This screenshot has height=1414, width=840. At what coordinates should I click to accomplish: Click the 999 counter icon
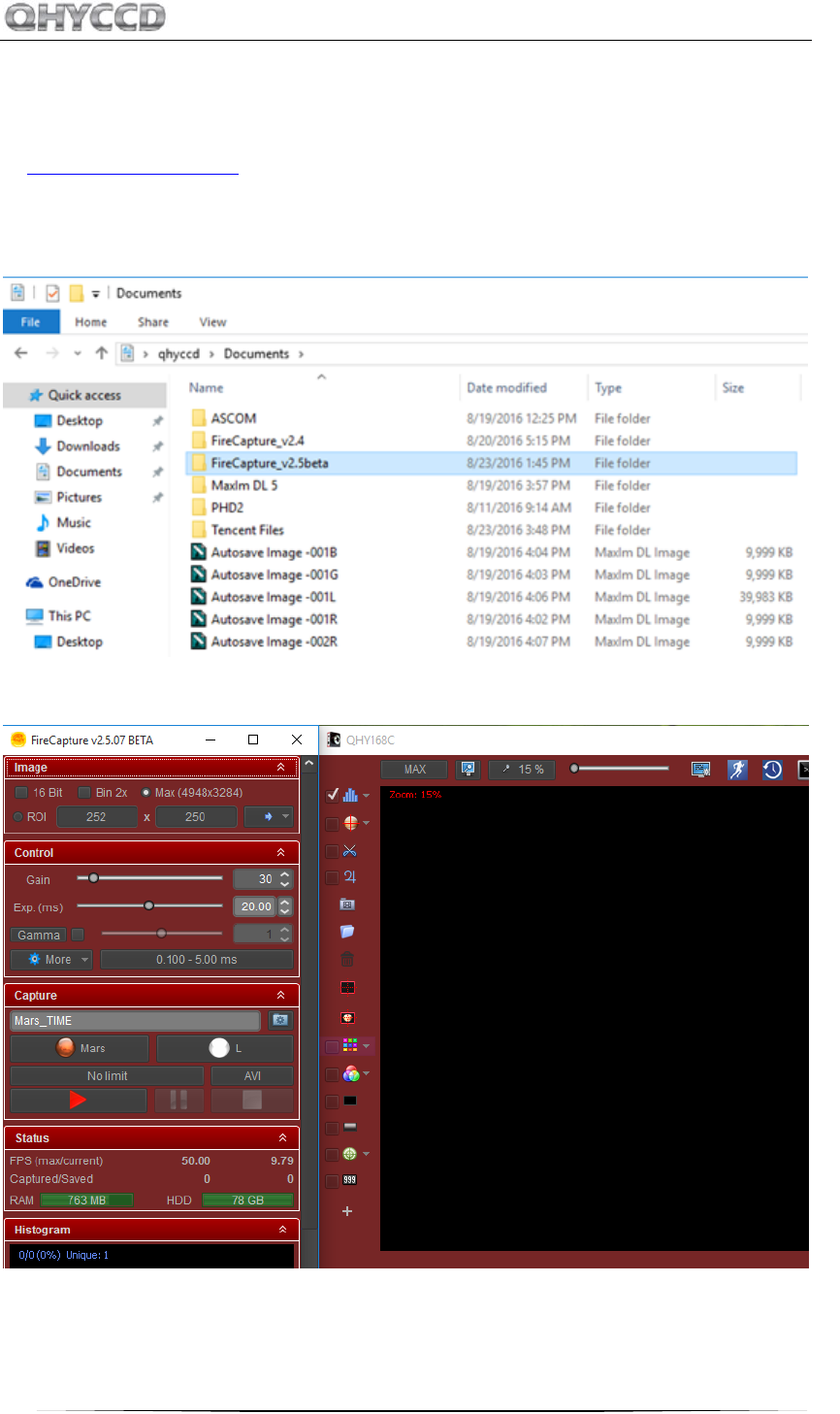pos(349,1180)
